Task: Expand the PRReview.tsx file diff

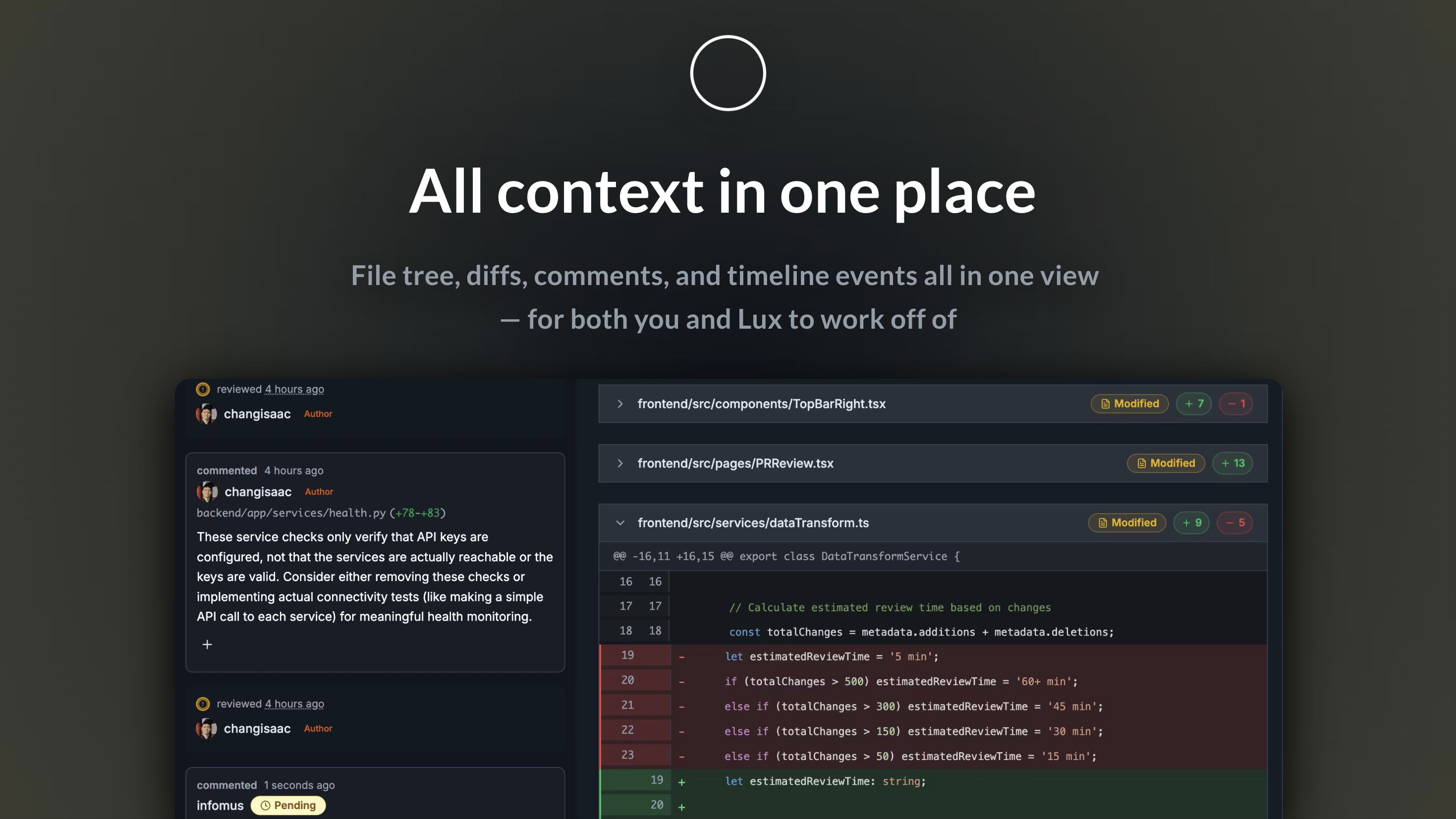Action: click(620, 463)
